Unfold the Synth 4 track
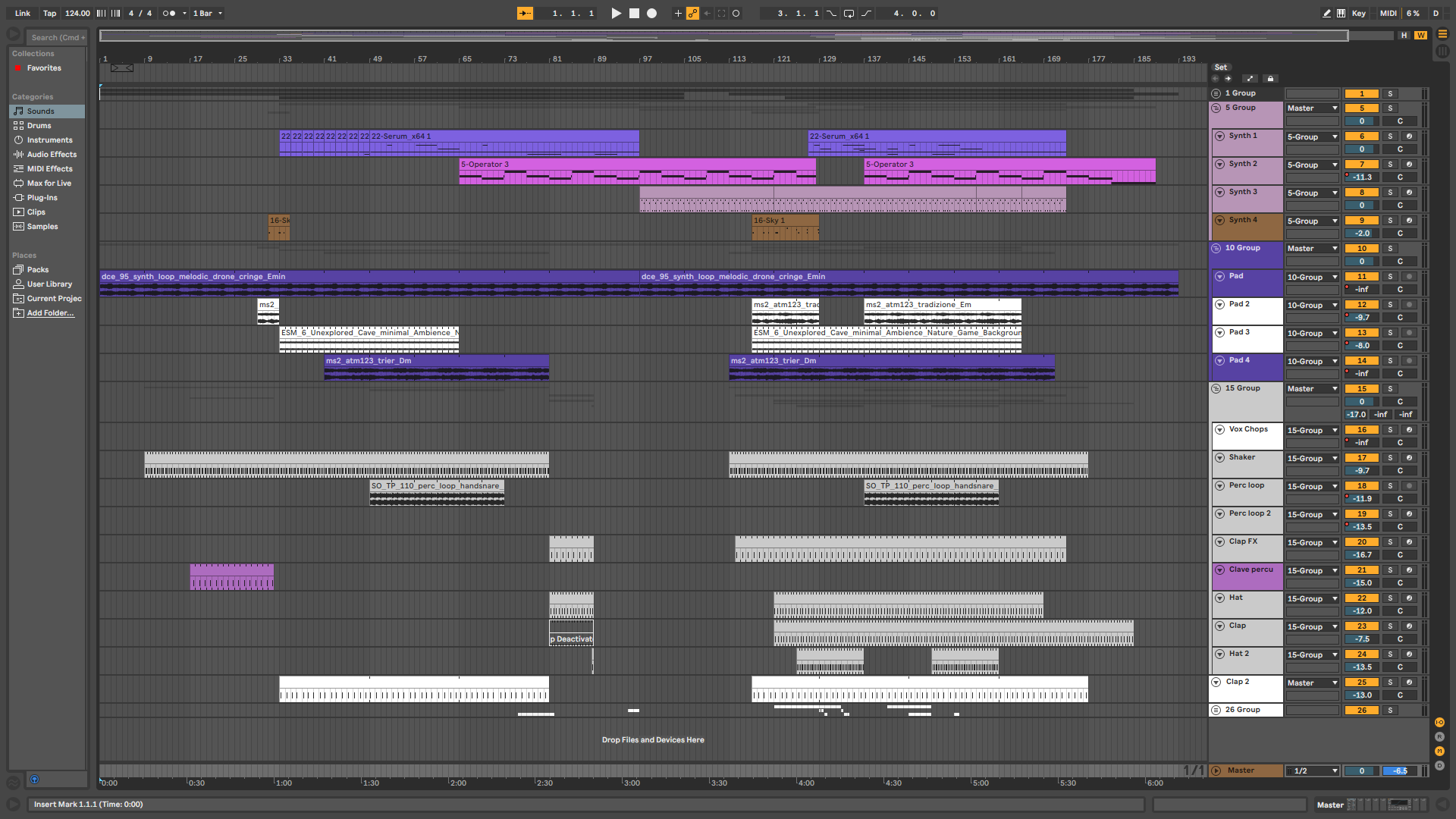1456x819 pixels. click(1219, 221)
